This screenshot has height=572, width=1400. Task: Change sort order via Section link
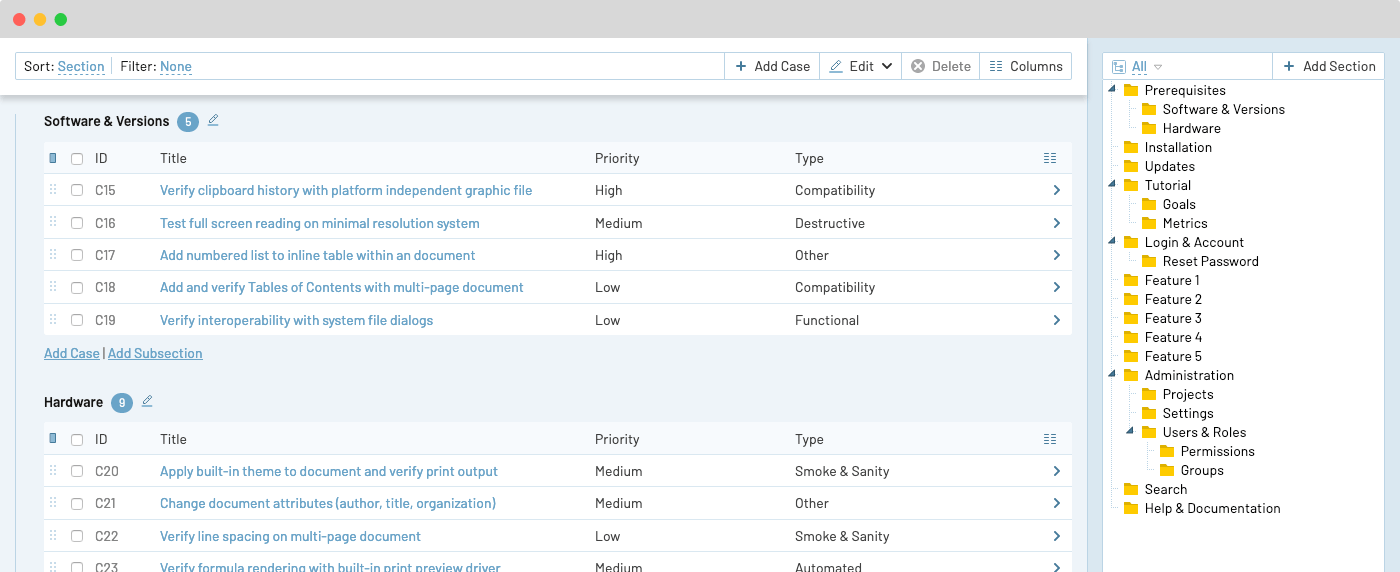point(81,67)
